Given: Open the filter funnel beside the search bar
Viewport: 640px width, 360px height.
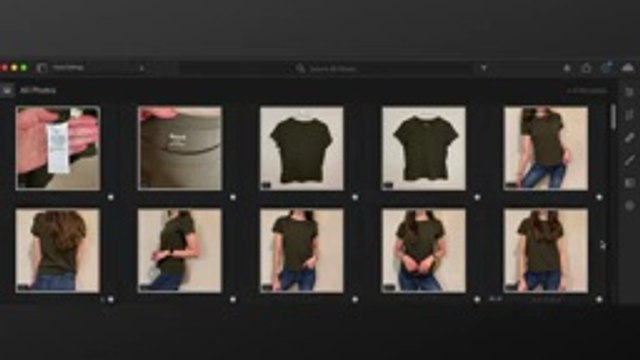Looking at the screenshot, I should click(484, 68).
